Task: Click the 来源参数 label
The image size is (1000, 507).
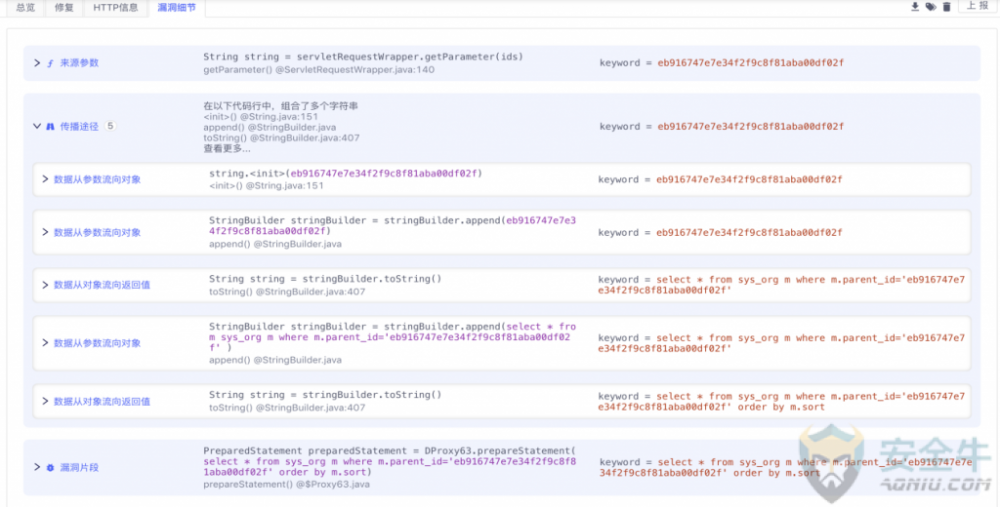Action: [79, 62]
